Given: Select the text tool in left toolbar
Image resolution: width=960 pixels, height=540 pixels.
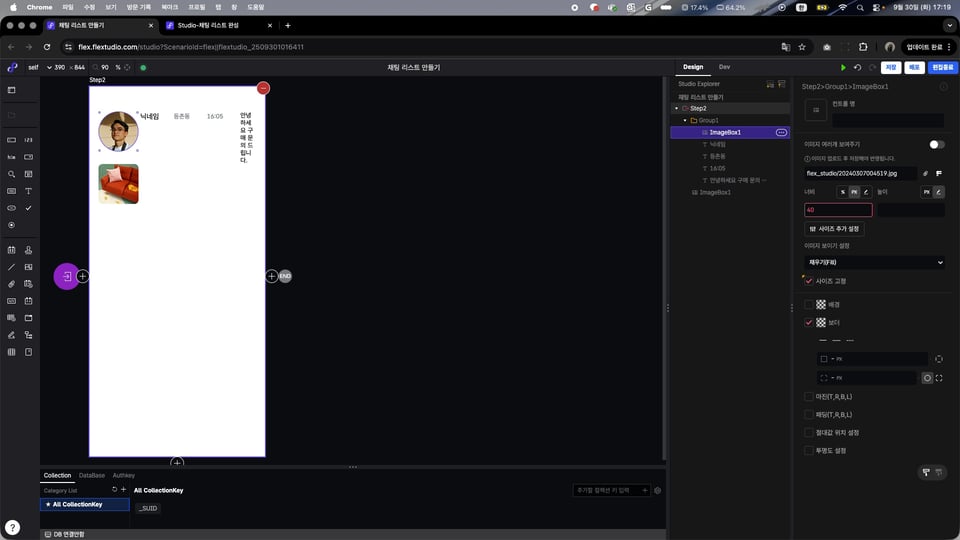Looking at the screenshot, I should click(28, 190).
